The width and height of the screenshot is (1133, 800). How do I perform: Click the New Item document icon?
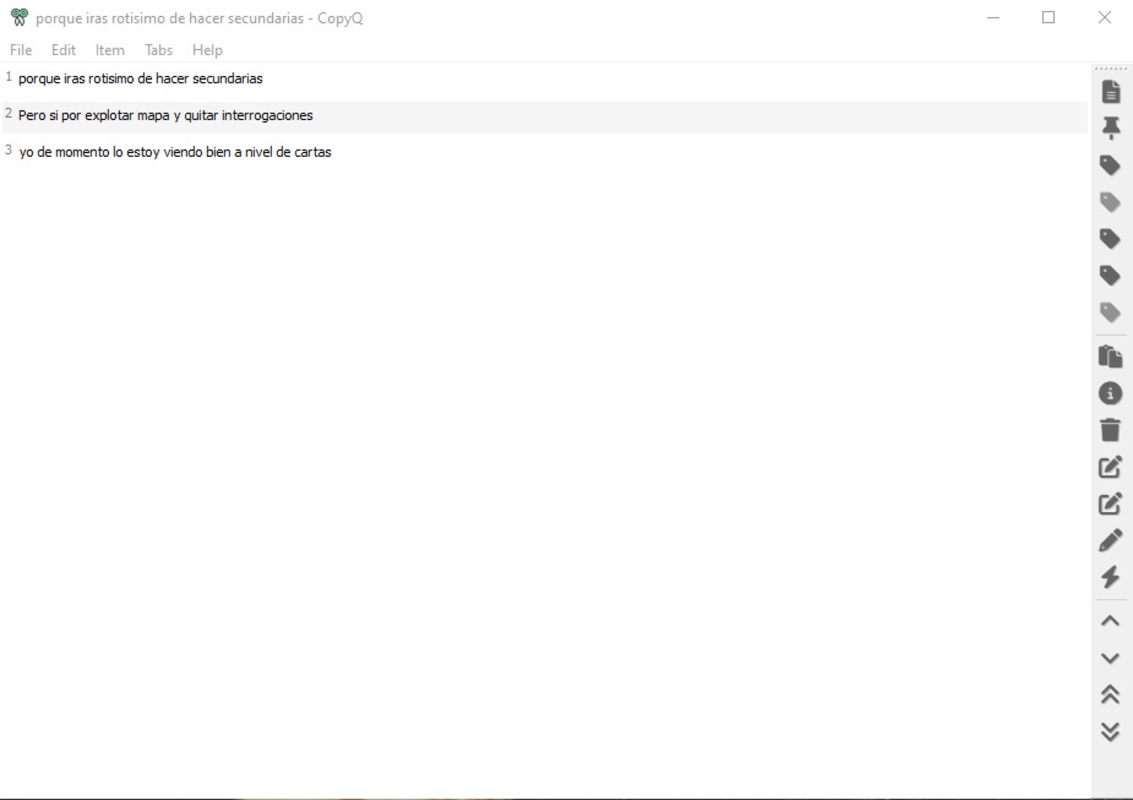[1111, 92]
